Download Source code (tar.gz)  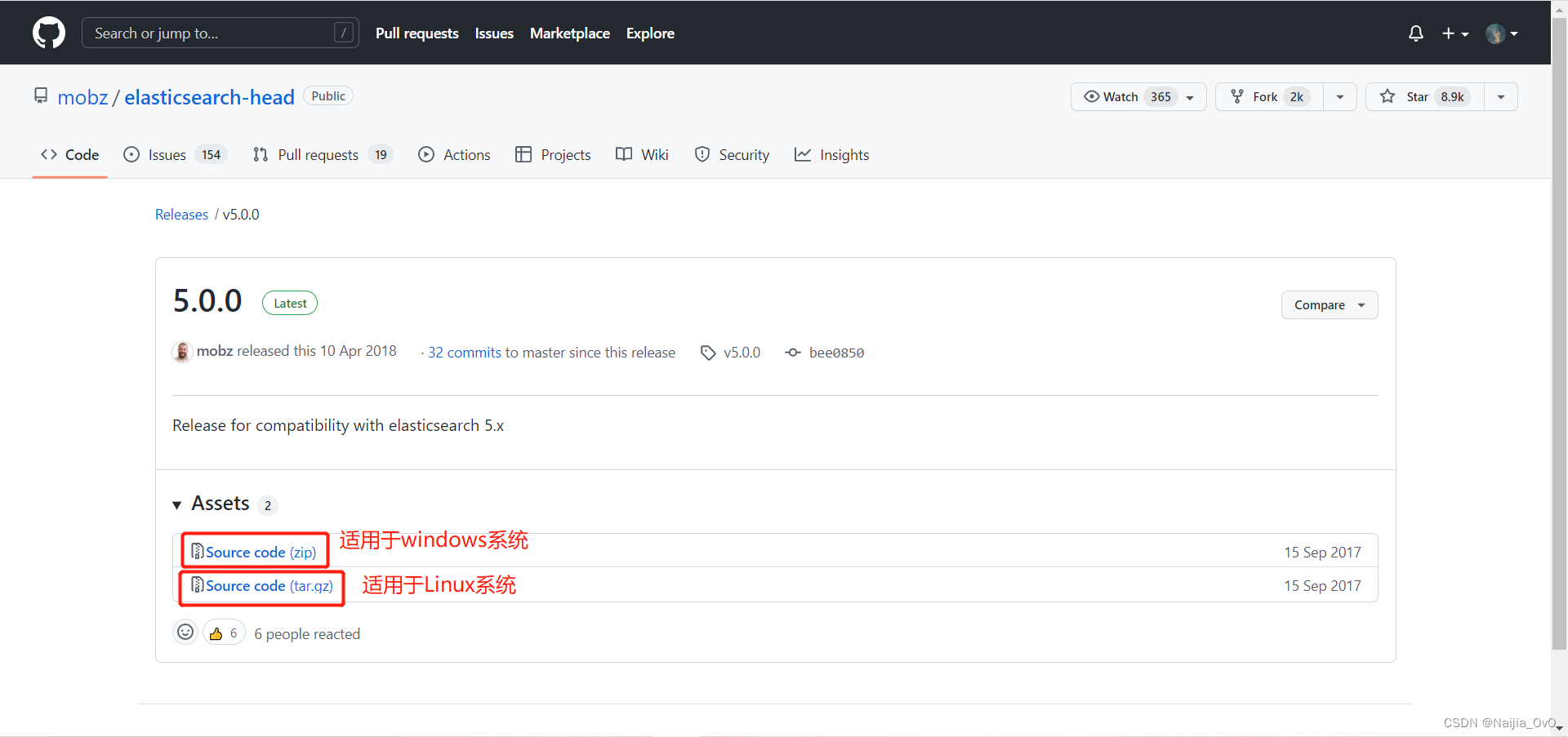coord(269,586)
